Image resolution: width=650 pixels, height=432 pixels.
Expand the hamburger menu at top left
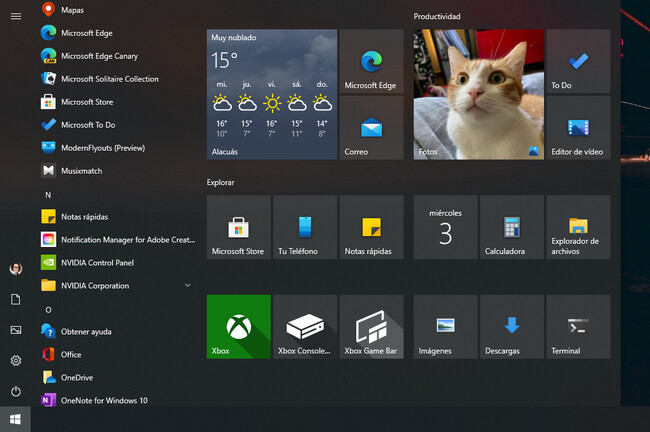(x=16, y=16)
